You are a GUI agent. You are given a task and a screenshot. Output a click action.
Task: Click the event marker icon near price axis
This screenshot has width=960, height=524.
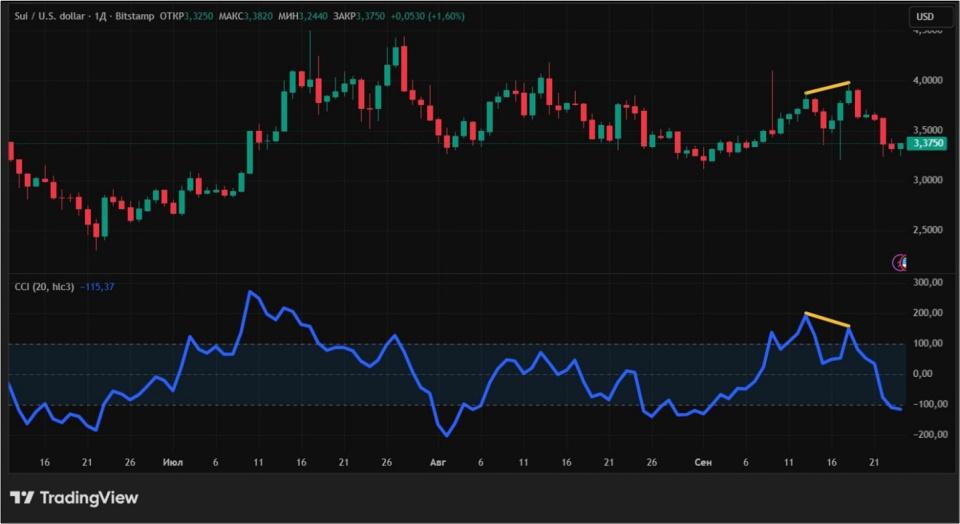click(x=901, y=262)
